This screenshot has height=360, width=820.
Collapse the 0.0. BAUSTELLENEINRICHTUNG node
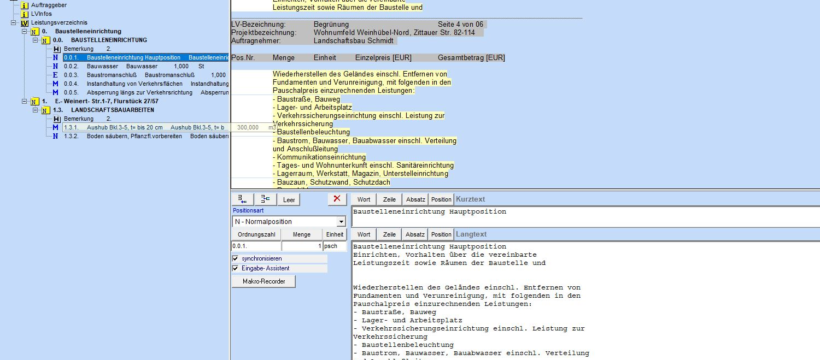click(35, 40)
